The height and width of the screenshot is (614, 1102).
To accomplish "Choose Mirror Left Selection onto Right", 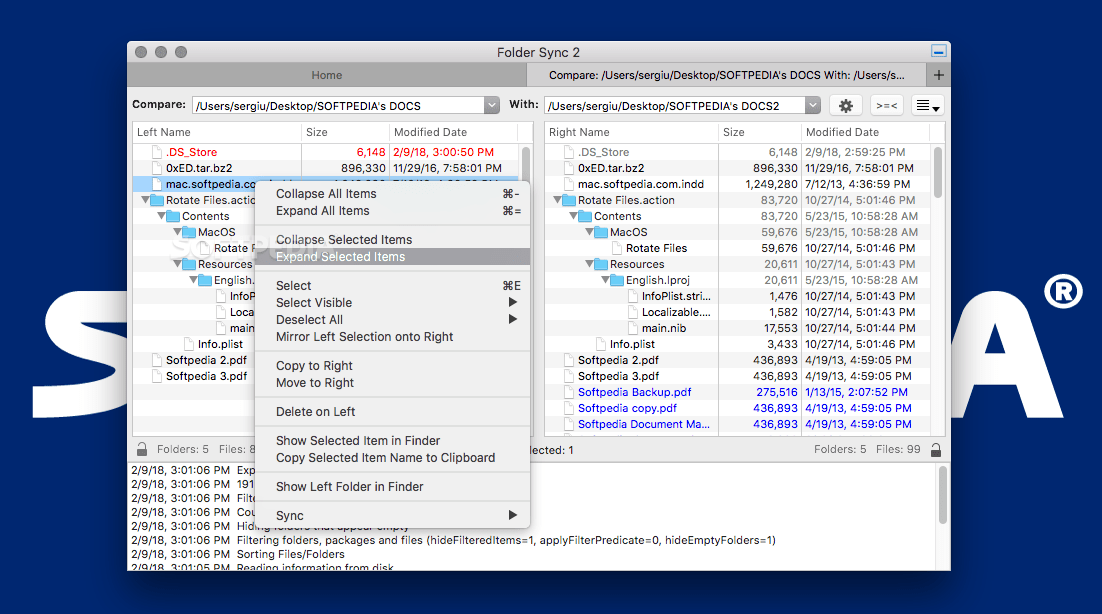I will click(x=392, y=337).
